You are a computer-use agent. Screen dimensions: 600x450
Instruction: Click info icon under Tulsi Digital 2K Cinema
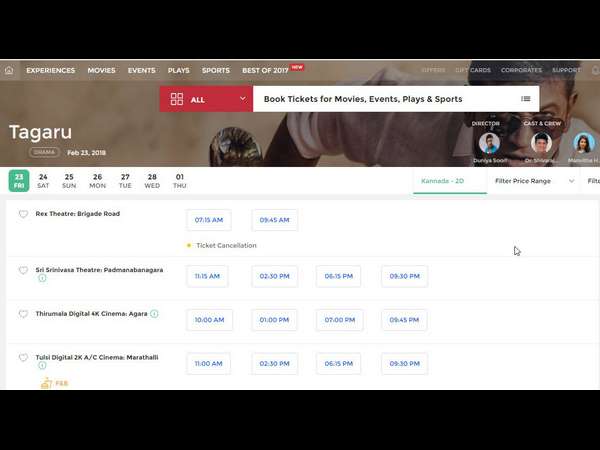[x=42, y=366]
